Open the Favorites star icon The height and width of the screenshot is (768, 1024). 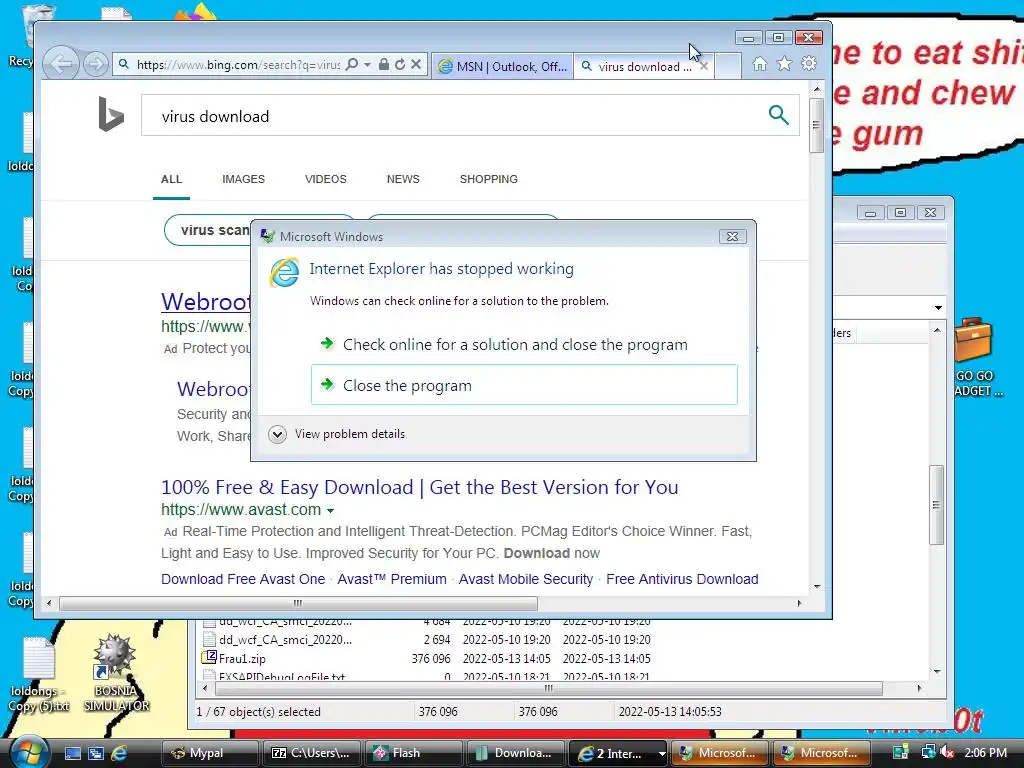[784, 64]
